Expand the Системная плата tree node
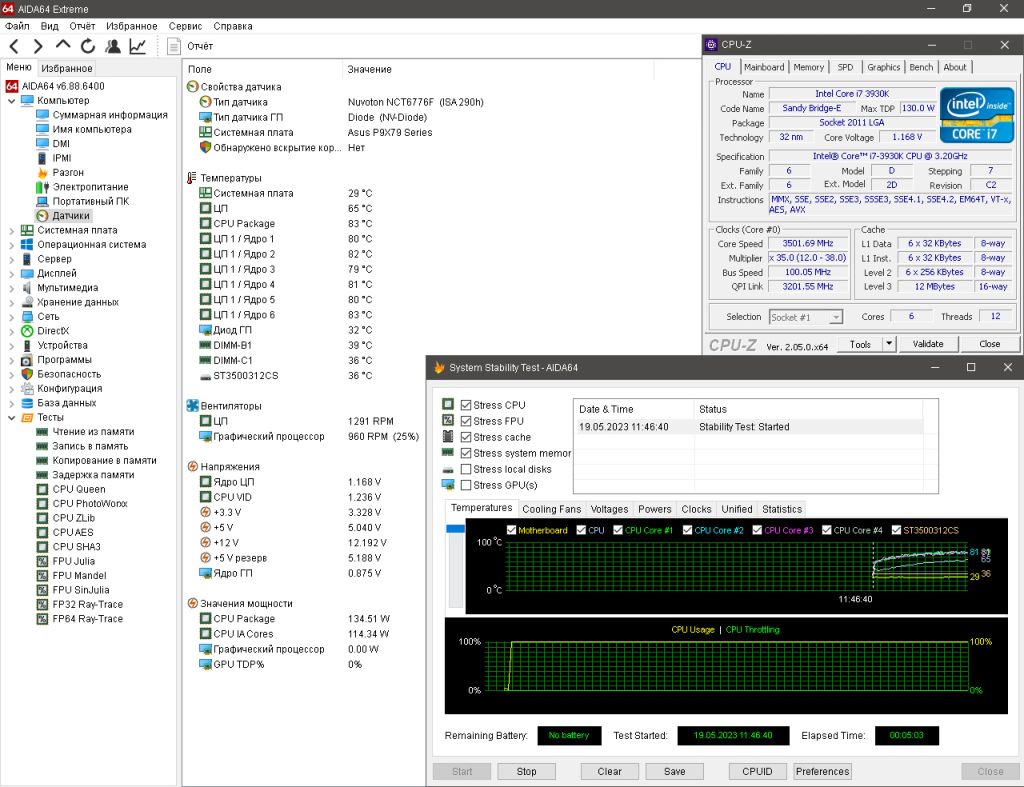1024x787 pixels. click(x=11, y=231)
